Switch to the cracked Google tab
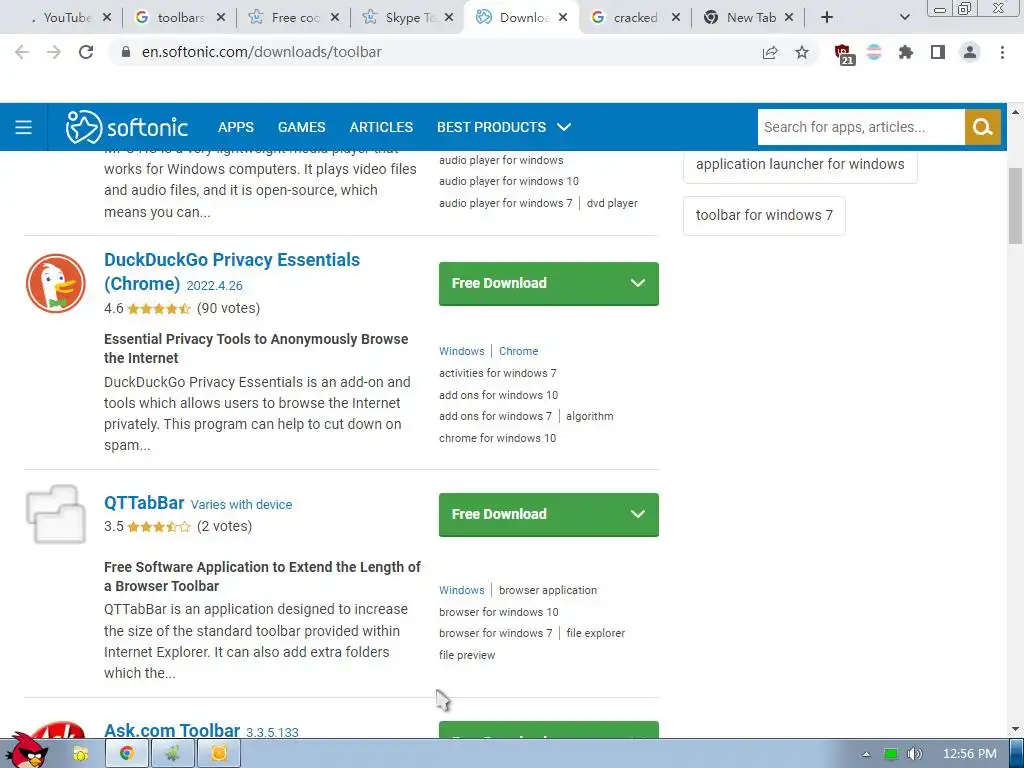Image resolution: width=1024 pixels, height=768 pixels. (x=635, y=18)
